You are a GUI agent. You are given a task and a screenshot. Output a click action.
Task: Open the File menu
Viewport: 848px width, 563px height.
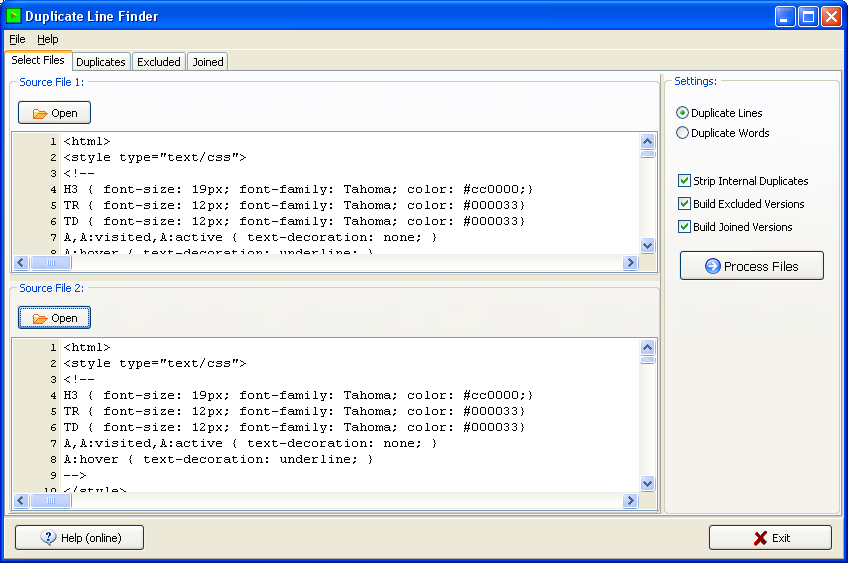(17, 39)
